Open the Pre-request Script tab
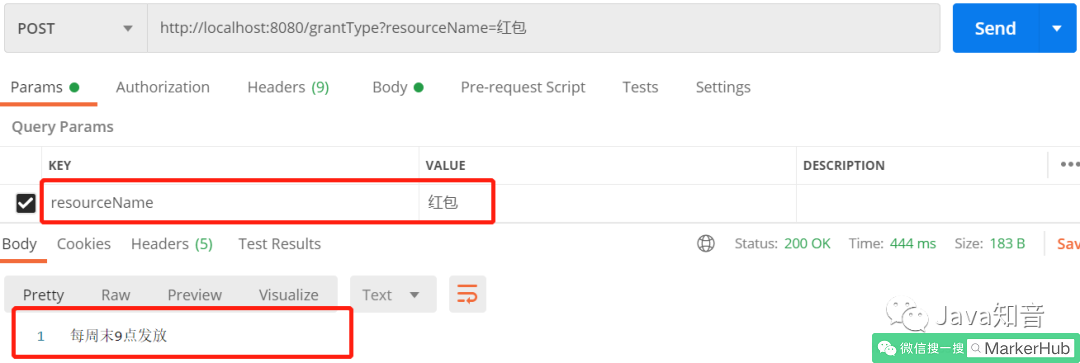 523,87
